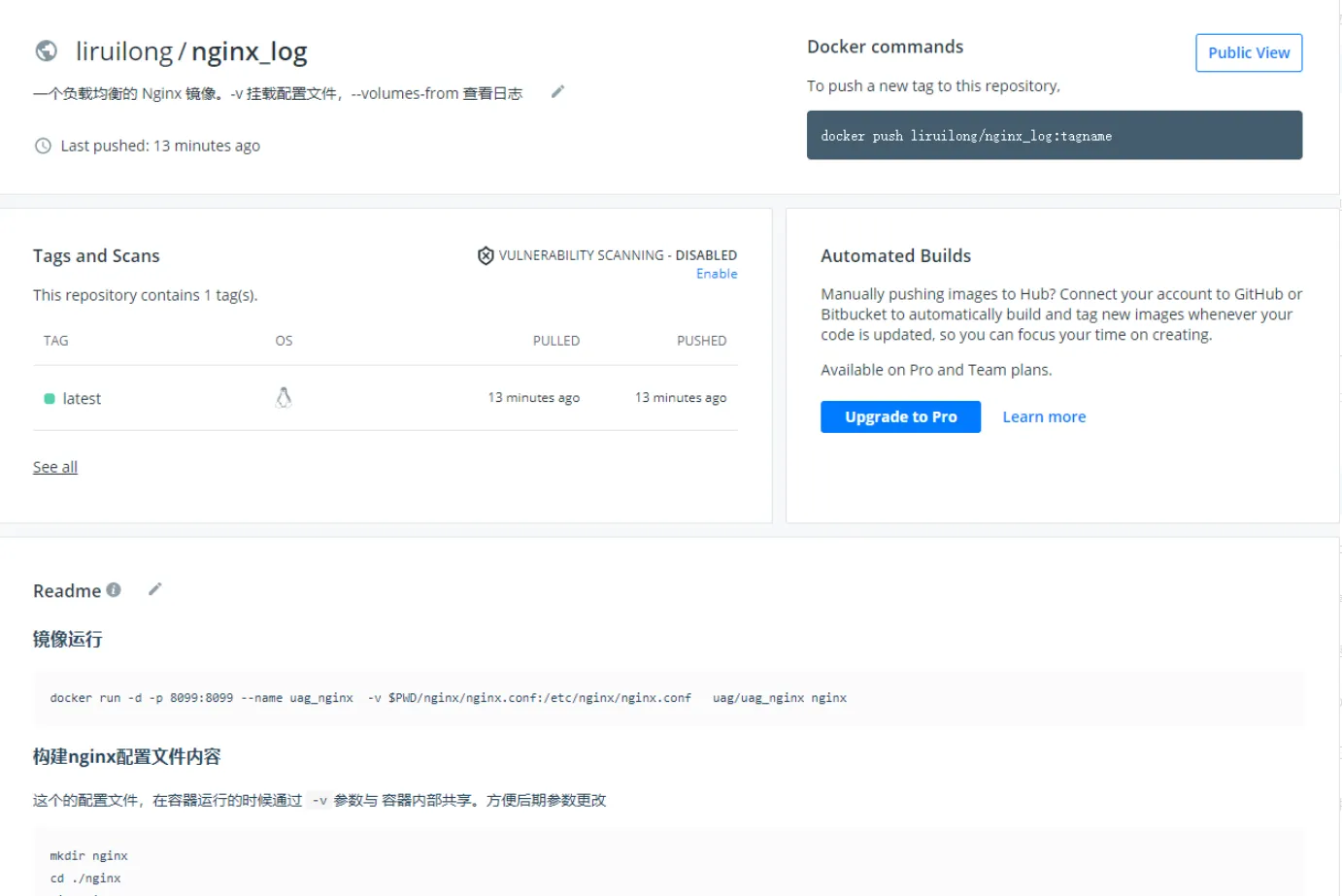The image size is (1342, 896).
Task: Open Public View of the repository
Action: (1249, 52)
